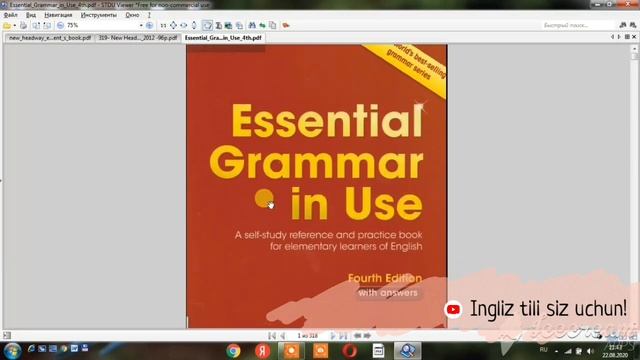
Task: Click the quick search field
Action: coord(578,25)
